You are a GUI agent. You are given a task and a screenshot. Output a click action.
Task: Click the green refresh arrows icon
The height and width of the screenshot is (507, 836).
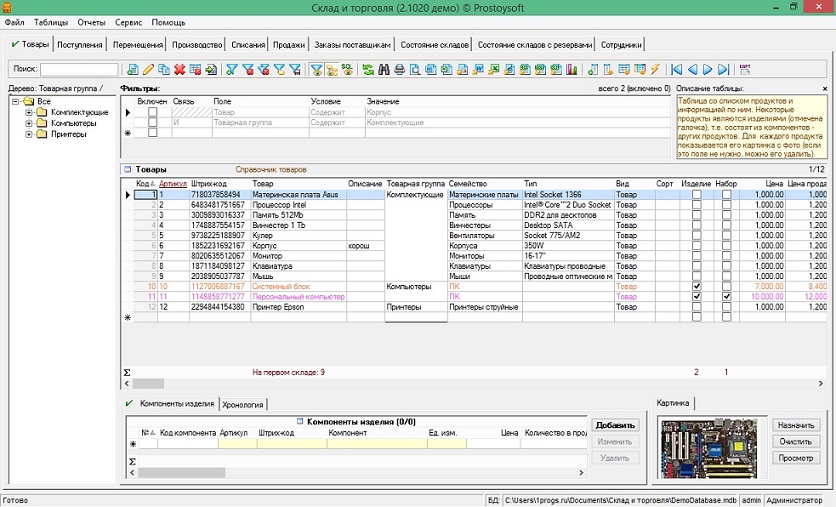point(368,70)
